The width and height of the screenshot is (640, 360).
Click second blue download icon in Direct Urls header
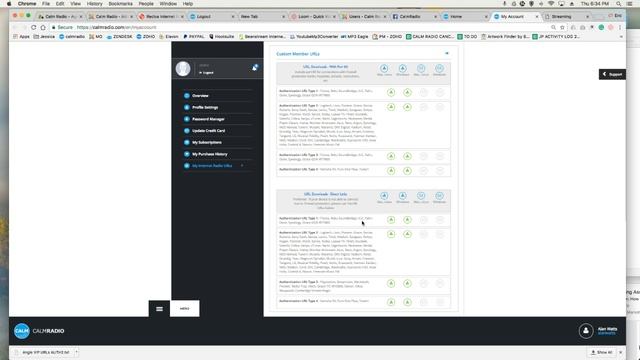click(x=402, y=196)
